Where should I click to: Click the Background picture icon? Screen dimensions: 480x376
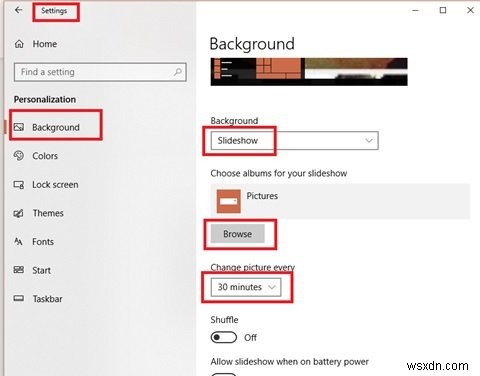click(19, 127)
